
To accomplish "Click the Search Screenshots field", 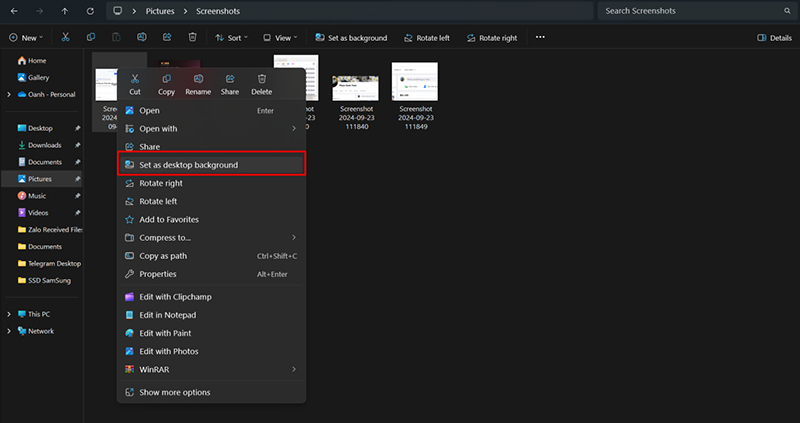I will [695, 11].
